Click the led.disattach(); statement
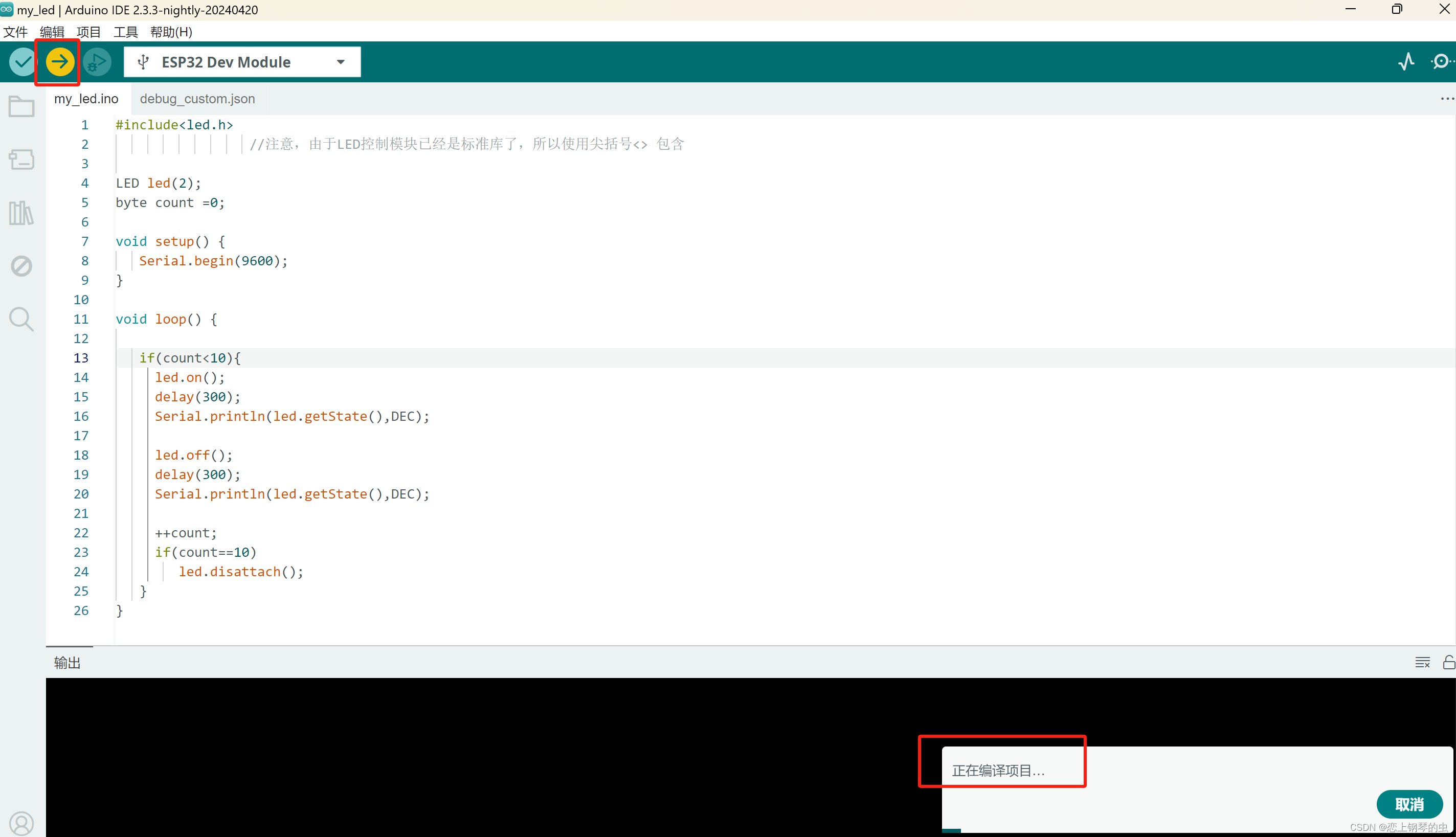 241,572
